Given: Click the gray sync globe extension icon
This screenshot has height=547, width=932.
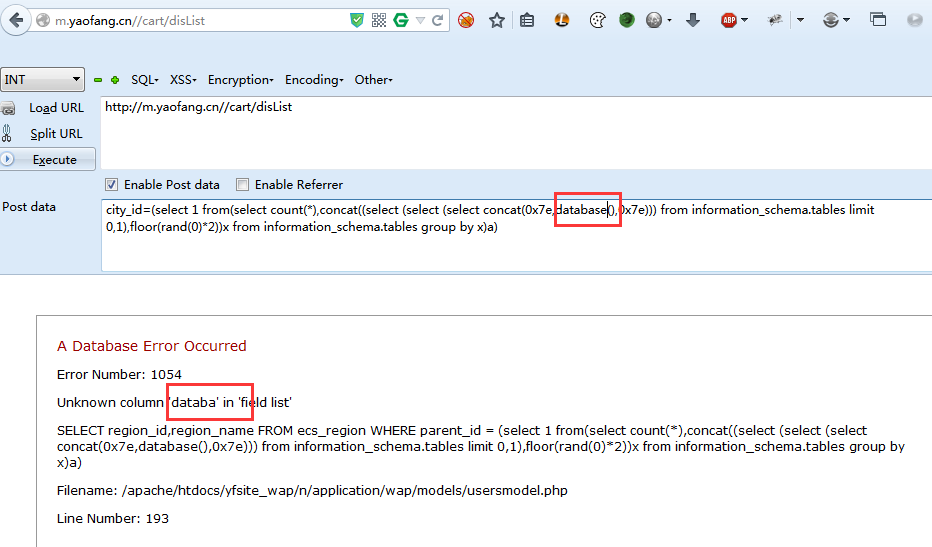Looking at the screenshot, I should point(831,21).
